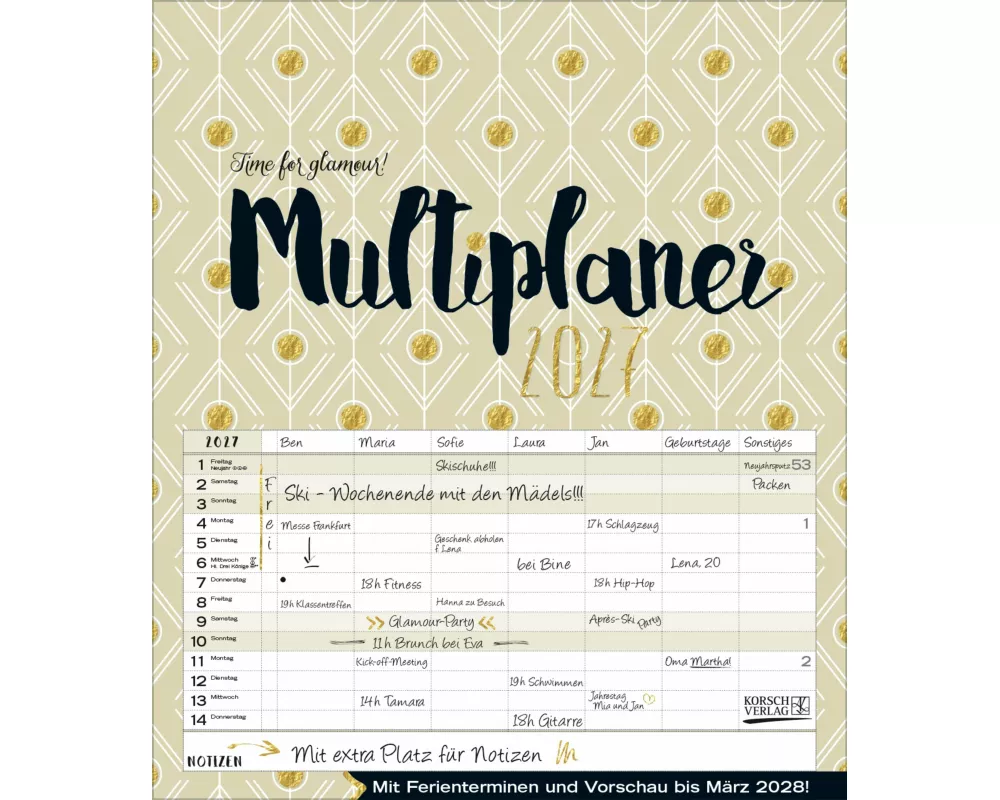
Task: Click the 'Hanna zu Besuch' entry
Action: (x=470, y=602)
